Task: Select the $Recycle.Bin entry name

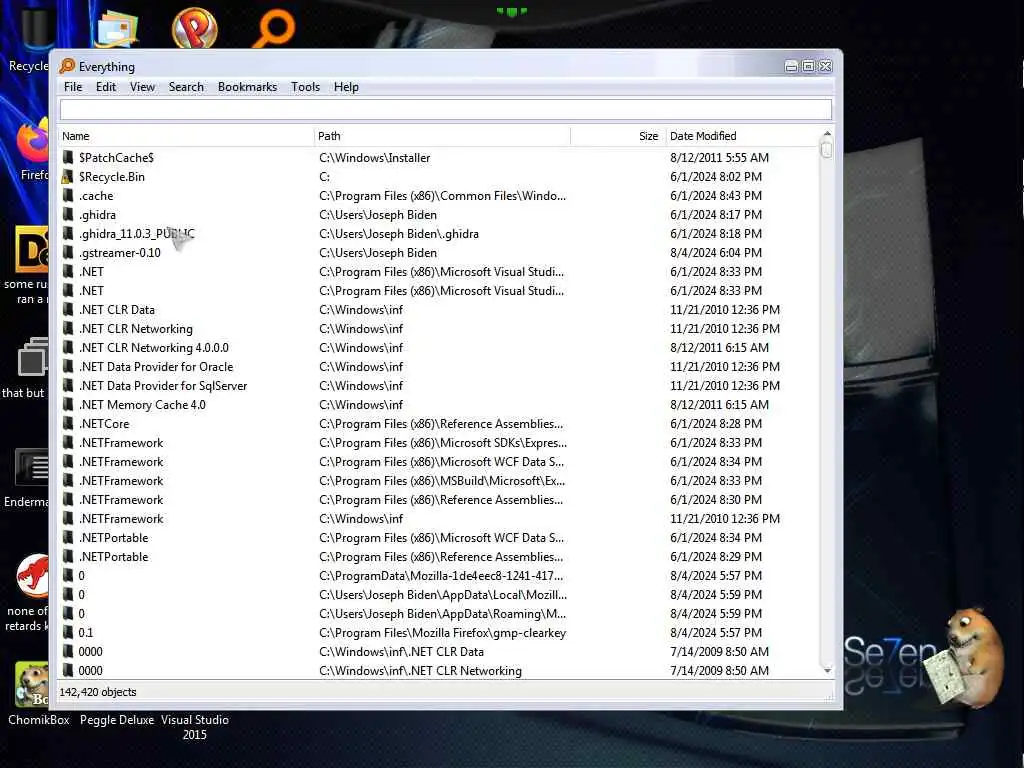Action: (x=112, y=176)
